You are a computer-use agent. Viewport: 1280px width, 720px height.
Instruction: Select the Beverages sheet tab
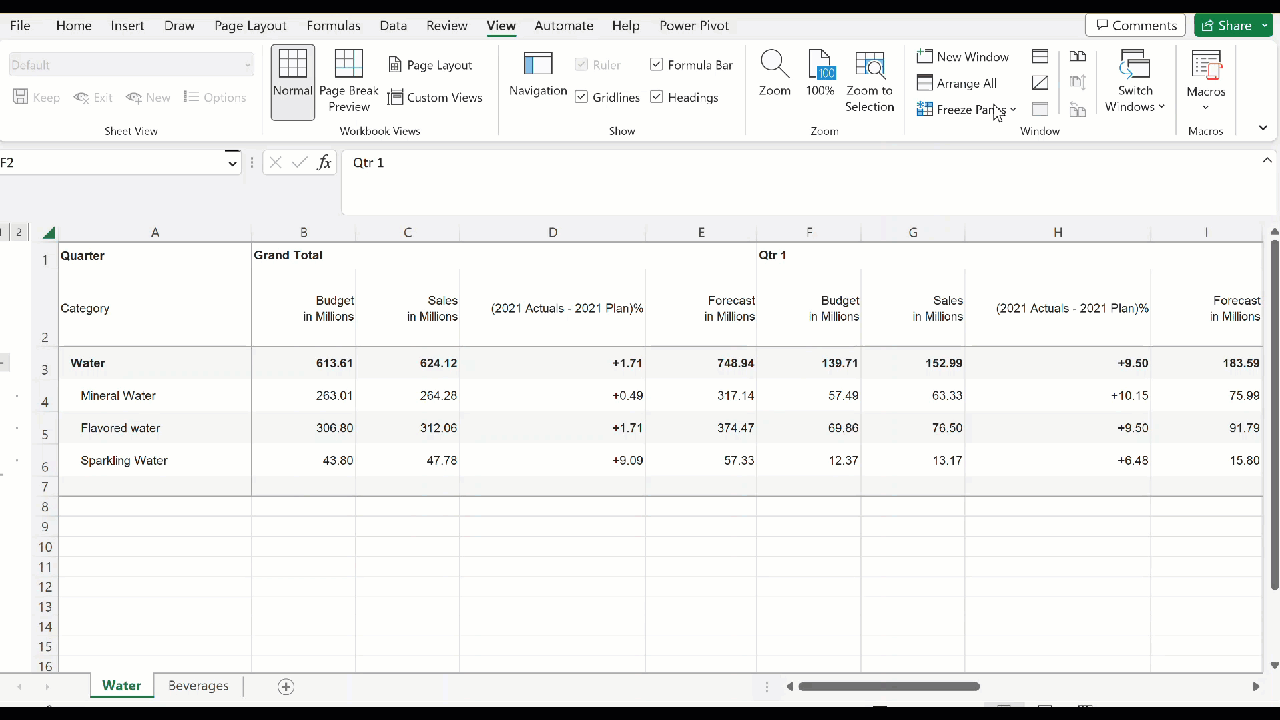pos(198,686)
